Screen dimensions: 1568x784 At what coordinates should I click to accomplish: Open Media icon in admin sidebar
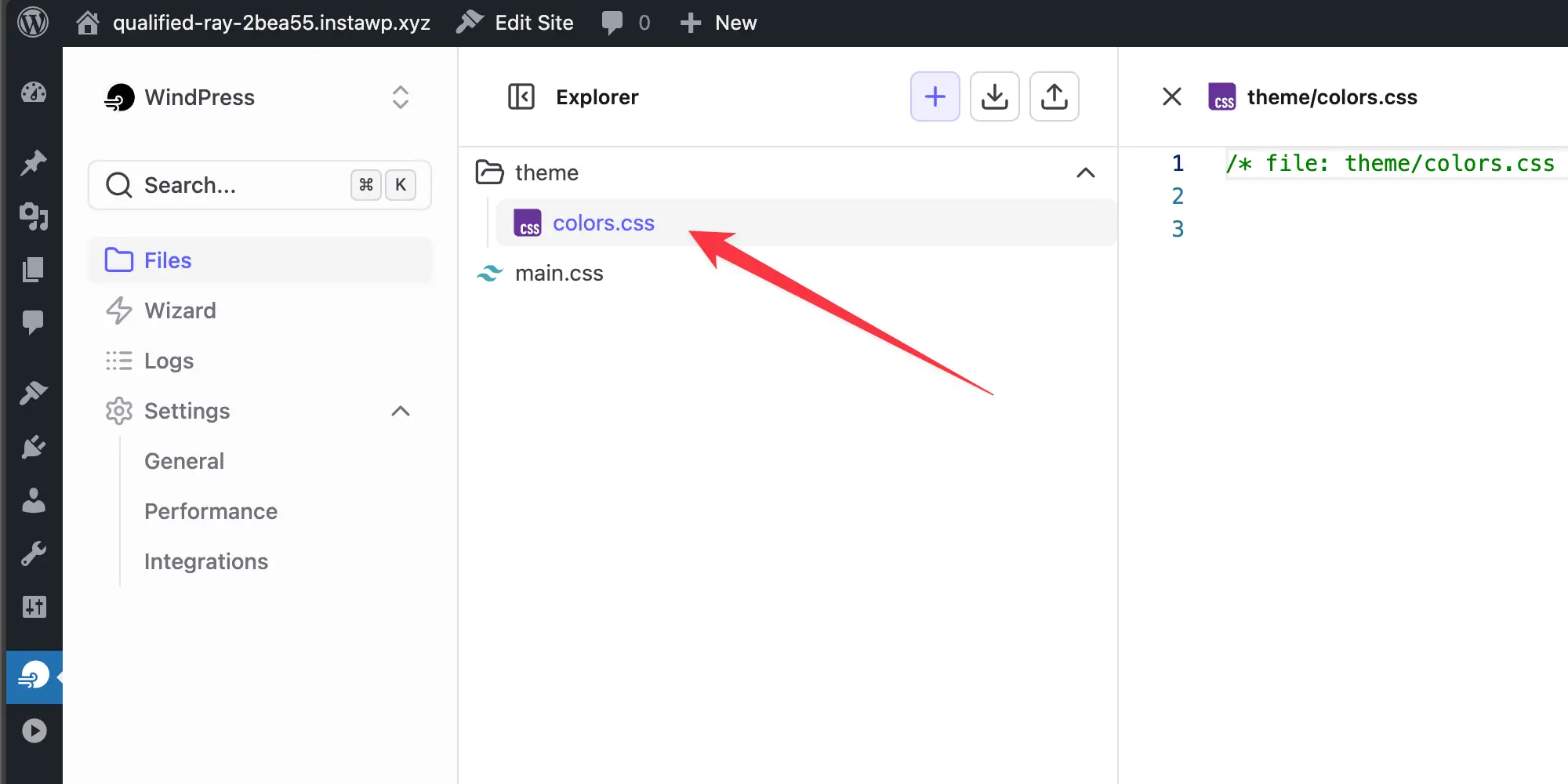34,216
